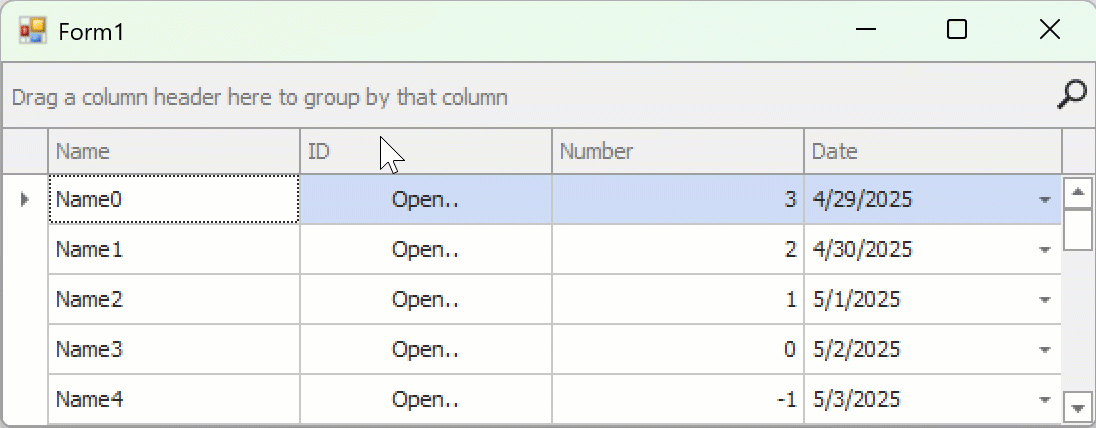Viewport: 1096px width, 428px height.
Task: Click the ID column header
Action: coord(426,152)
